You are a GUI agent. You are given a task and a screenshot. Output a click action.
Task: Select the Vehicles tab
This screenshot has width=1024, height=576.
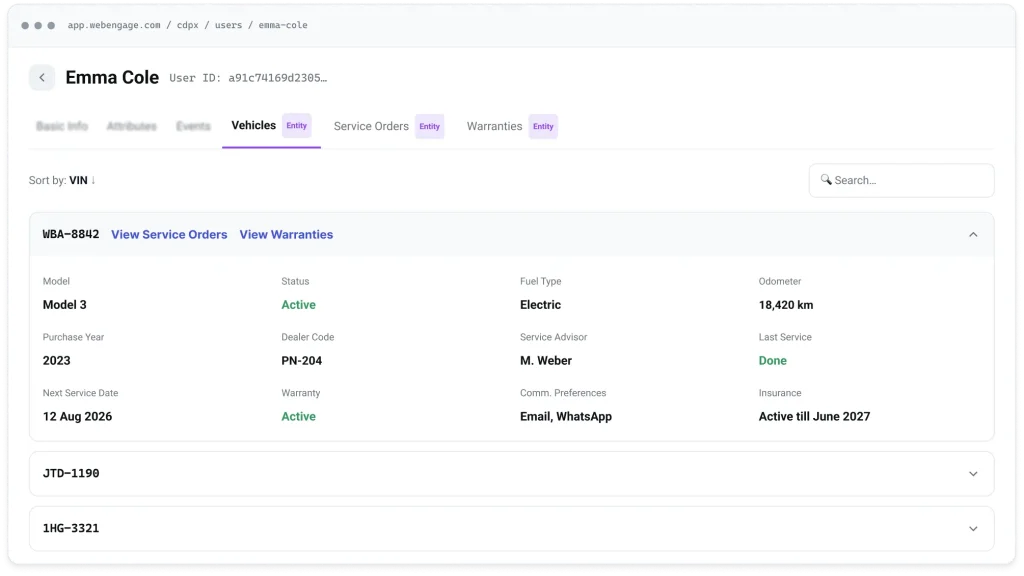point(253,125)
